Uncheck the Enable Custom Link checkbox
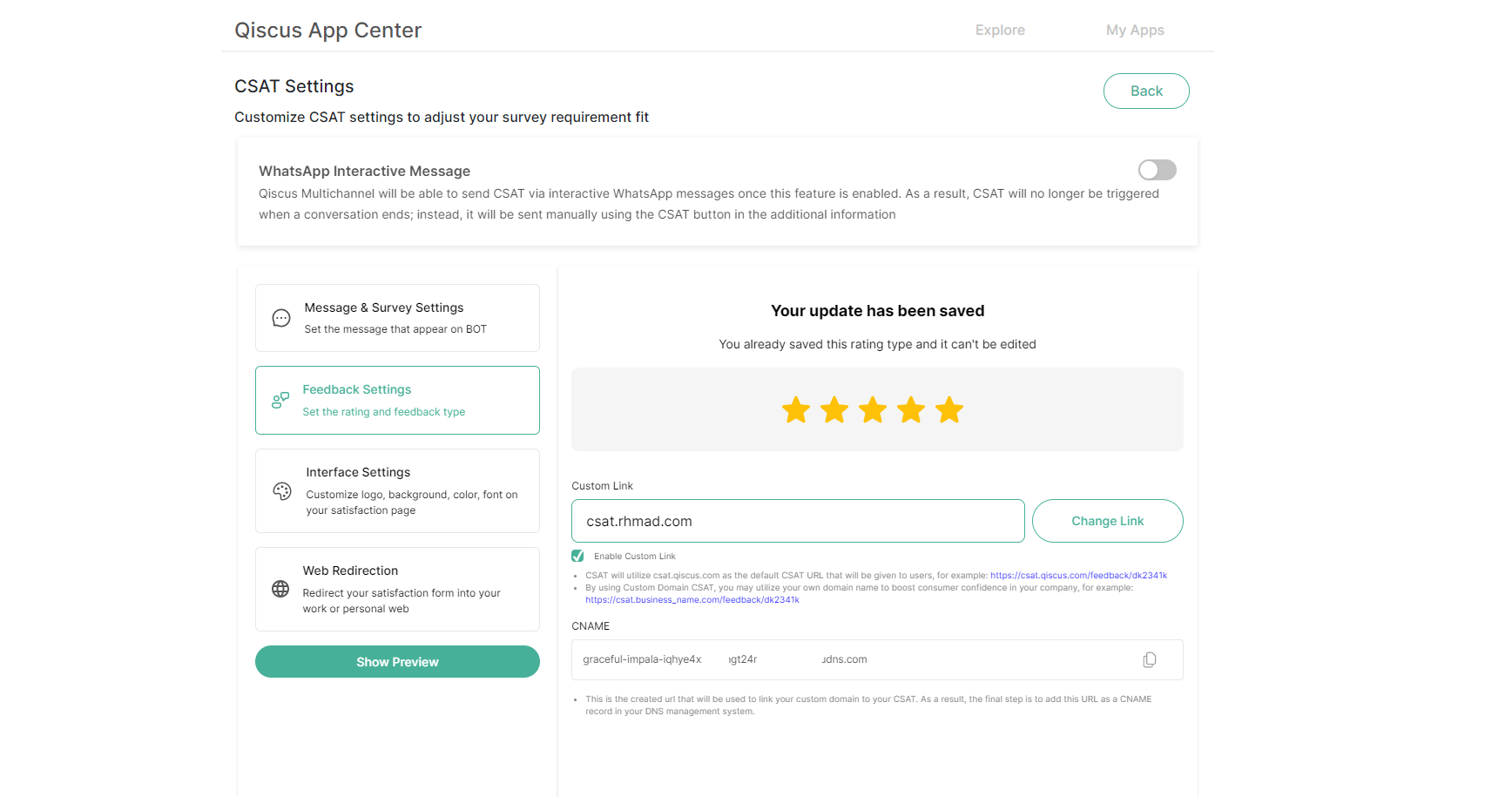This screenshot has width=1512, height=797. pos(577,556)
